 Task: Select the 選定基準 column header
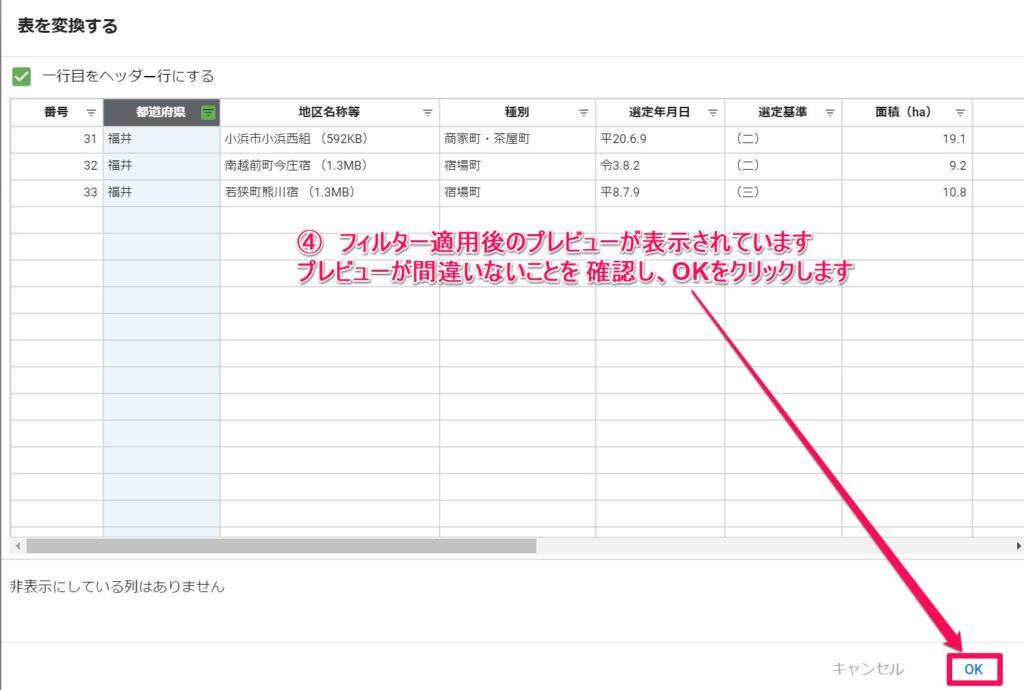click(783, 112)
